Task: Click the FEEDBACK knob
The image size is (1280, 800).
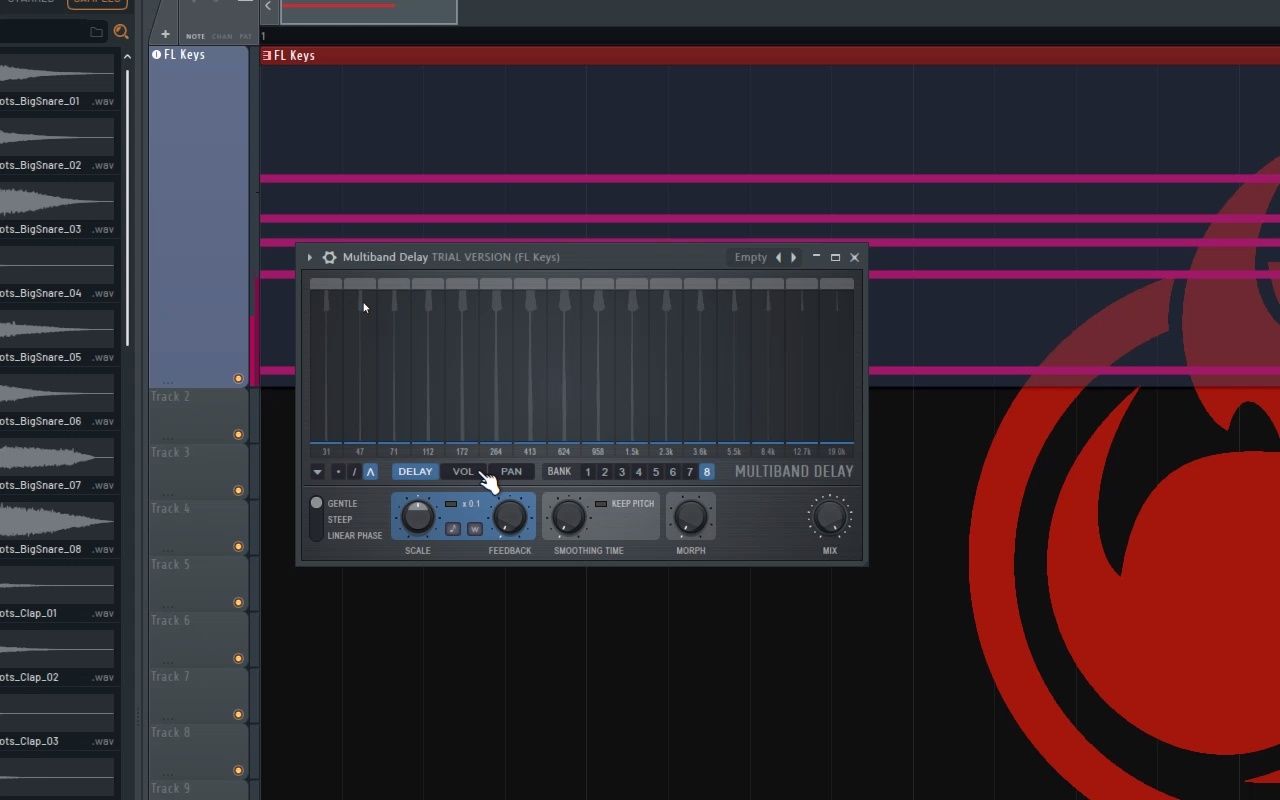Action: click(x=510, y=516)
